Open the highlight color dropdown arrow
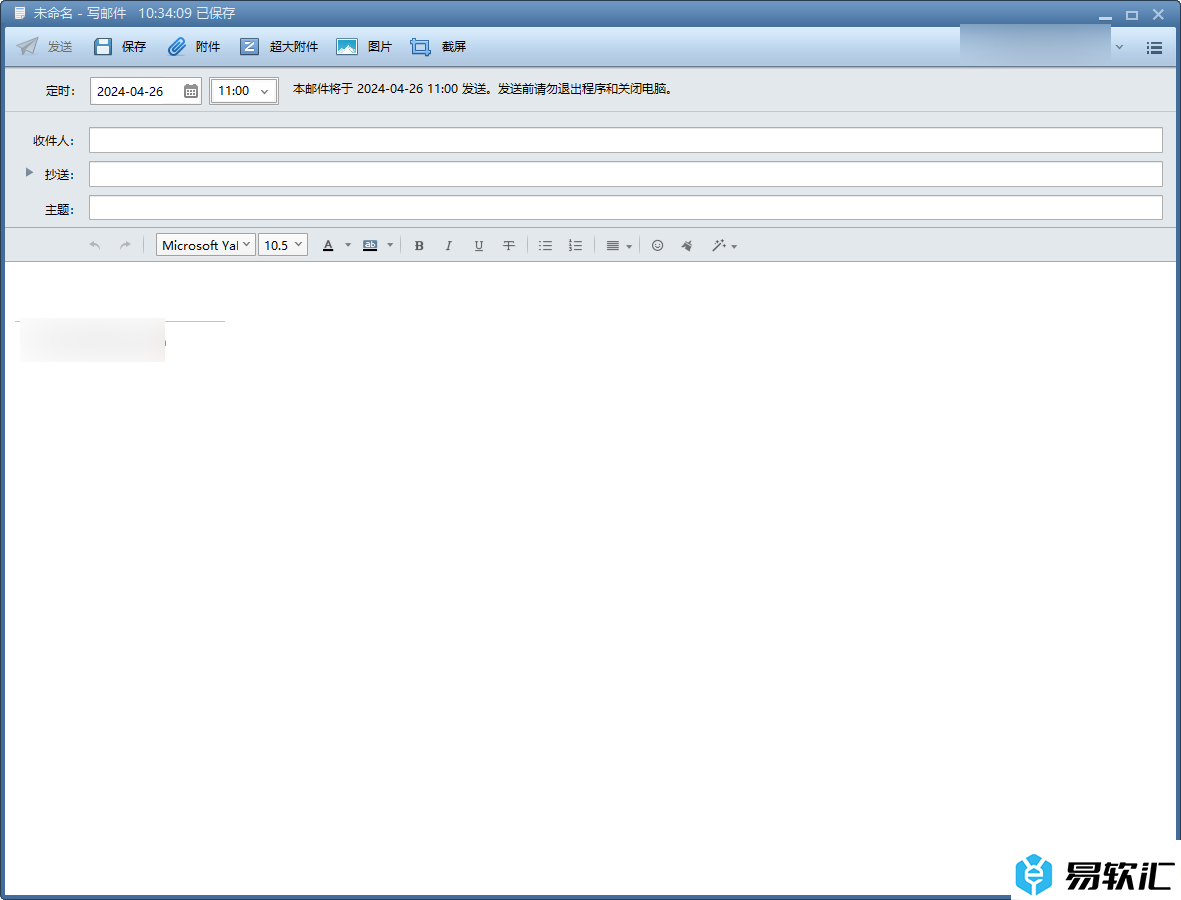The width and height of the screenshot is (1181, 900). click(390, 246)
